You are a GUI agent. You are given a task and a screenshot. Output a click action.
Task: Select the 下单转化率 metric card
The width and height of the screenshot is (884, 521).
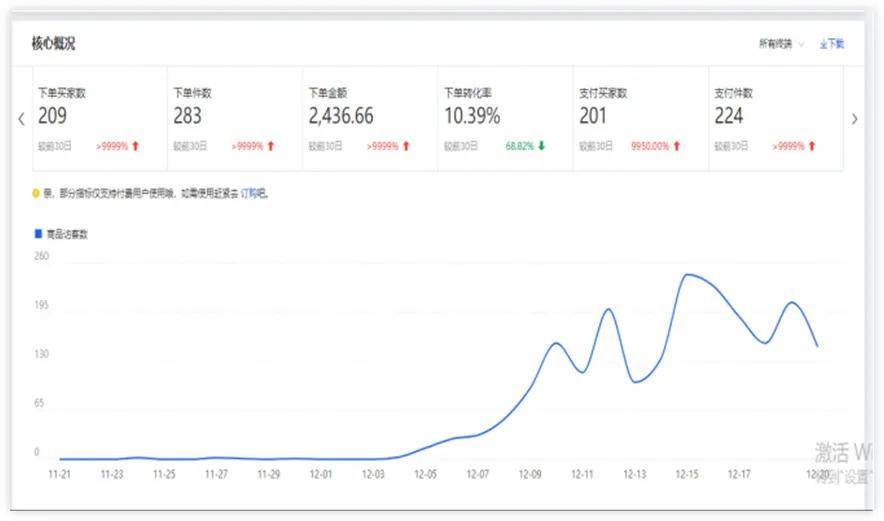pyautogui.click(x=504, y=118)
